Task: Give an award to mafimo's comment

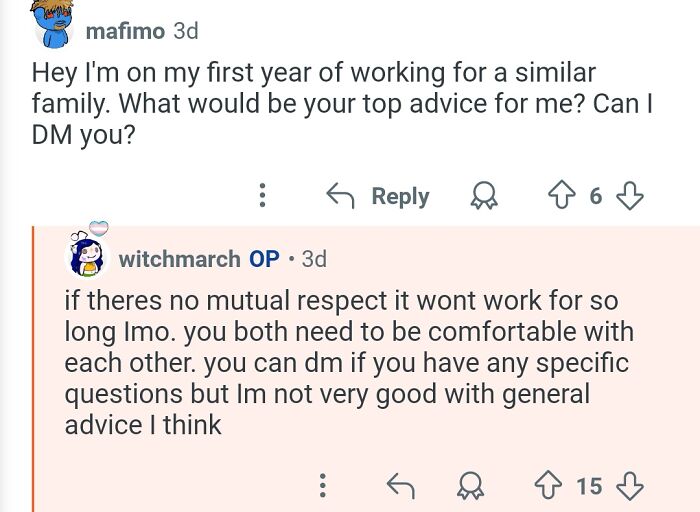Action: [486, 196]
